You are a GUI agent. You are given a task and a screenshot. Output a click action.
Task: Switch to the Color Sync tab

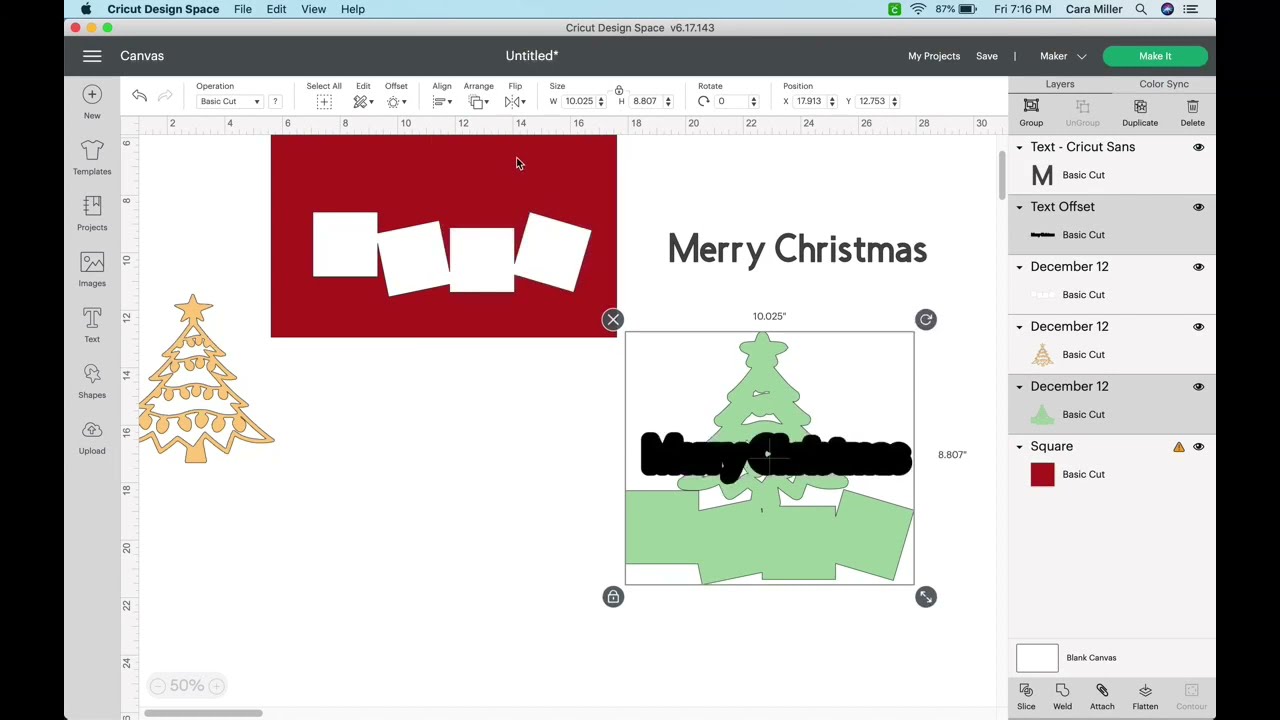point(1164,84)
